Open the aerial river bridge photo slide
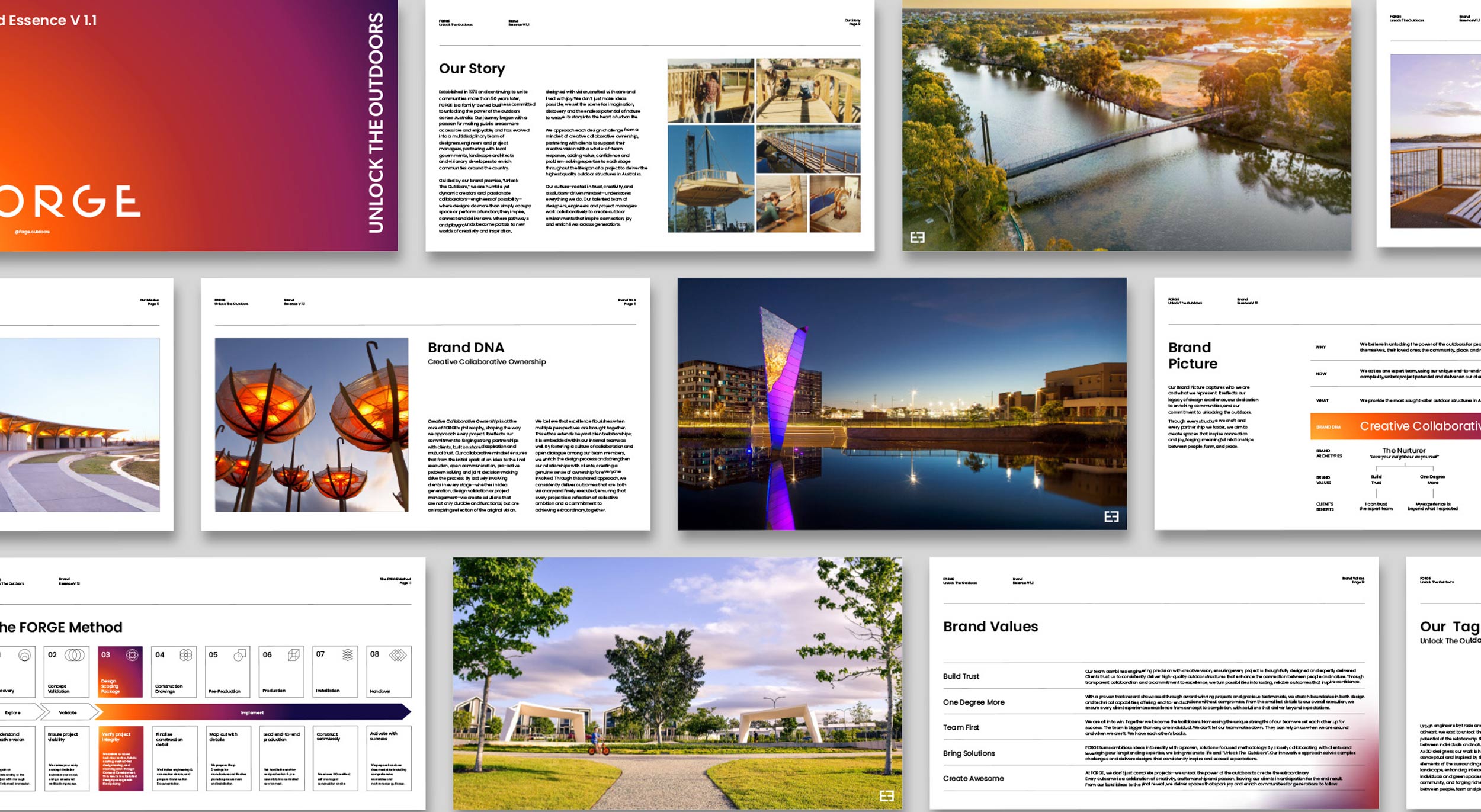This screenshot has width=1481, height=812. coord(1127,125)
